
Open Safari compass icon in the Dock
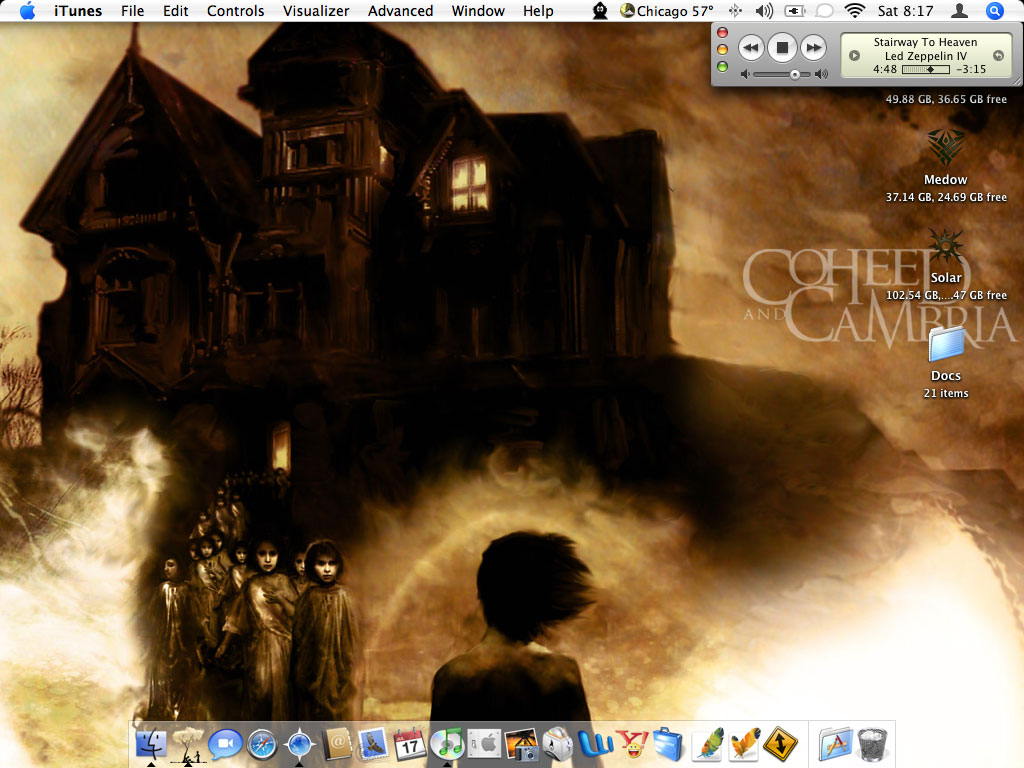(x=263, y=744)
